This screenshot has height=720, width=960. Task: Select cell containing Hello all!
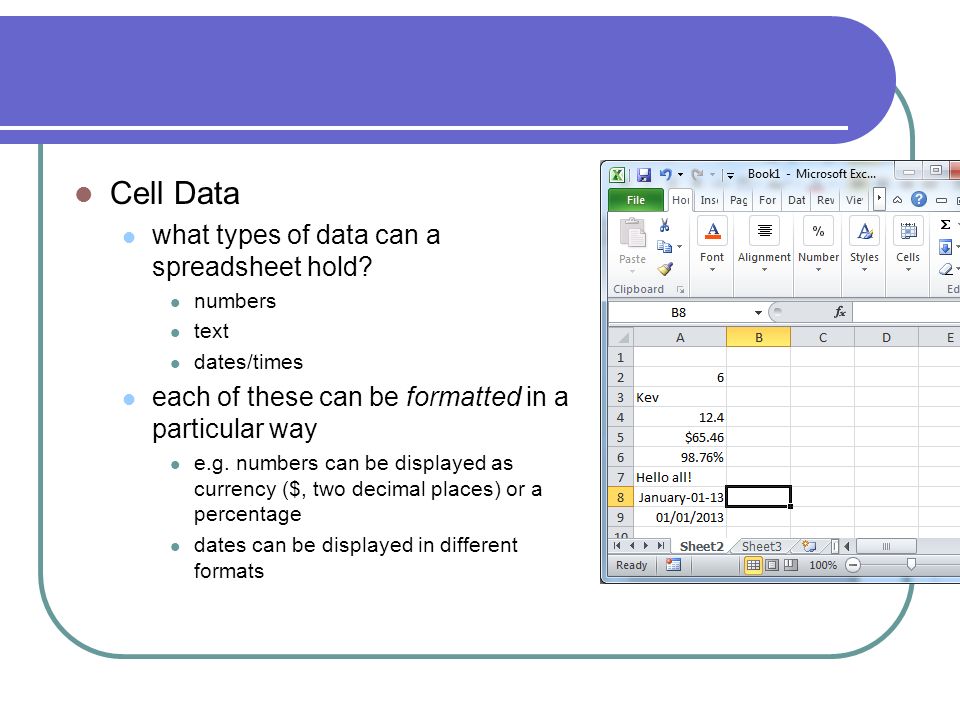point(680,477)
